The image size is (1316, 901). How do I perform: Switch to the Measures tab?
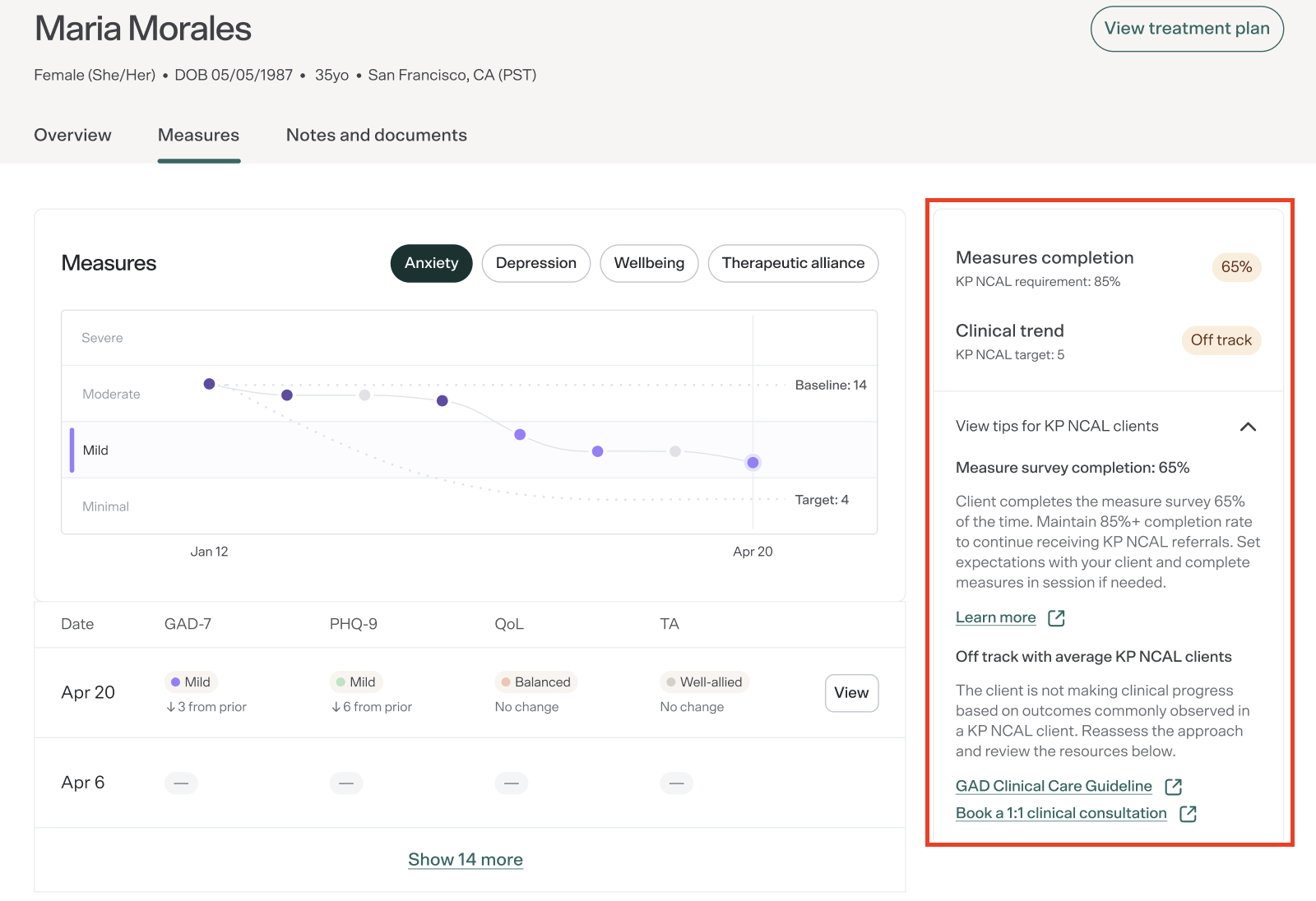click(x=198, y=135)
